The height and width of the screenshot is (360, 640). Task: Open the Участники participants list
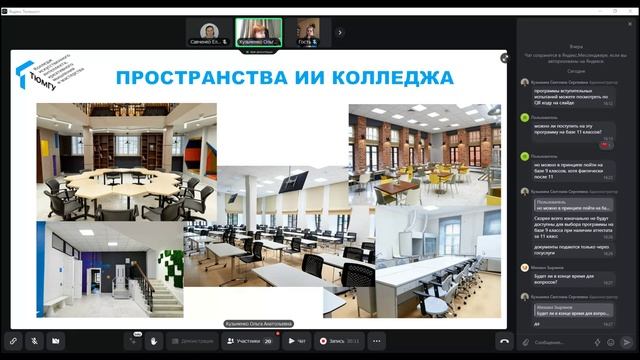pyautogui.click(x=250, y=341)
